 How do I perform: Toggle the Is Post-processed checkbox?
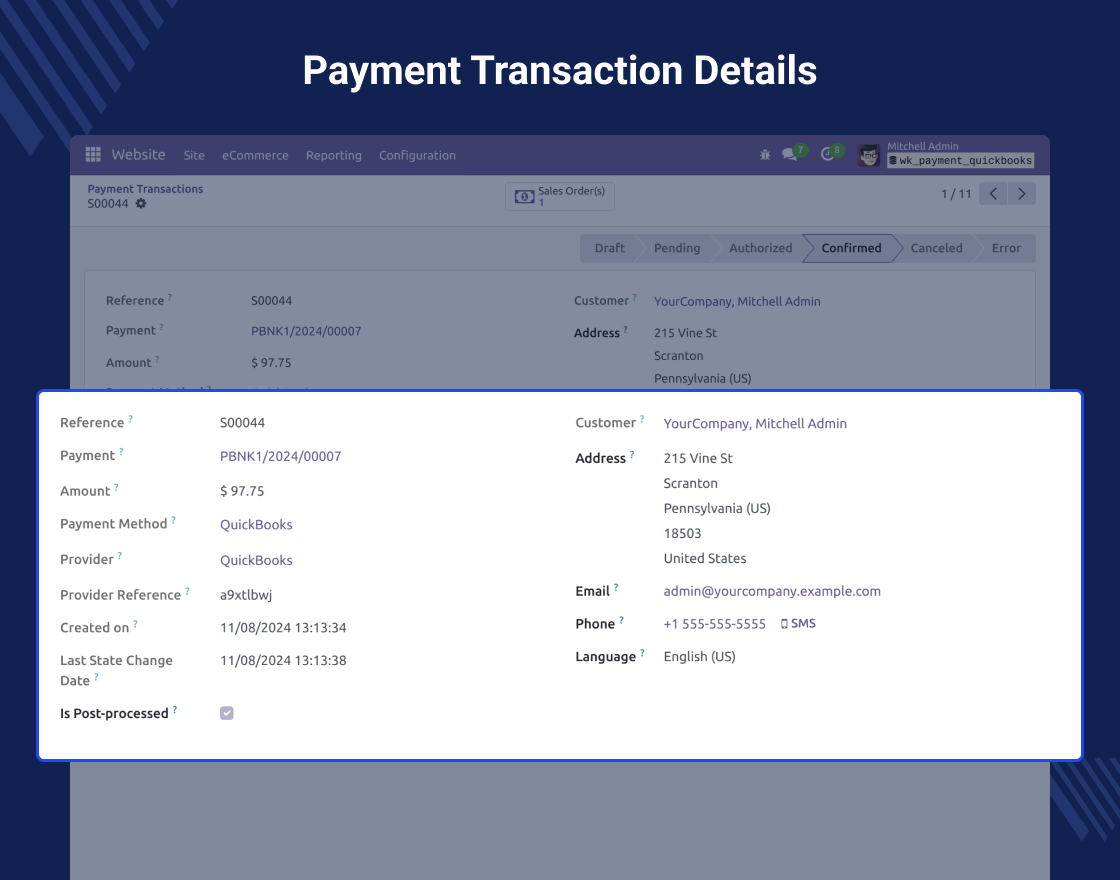tap(226, 713)
